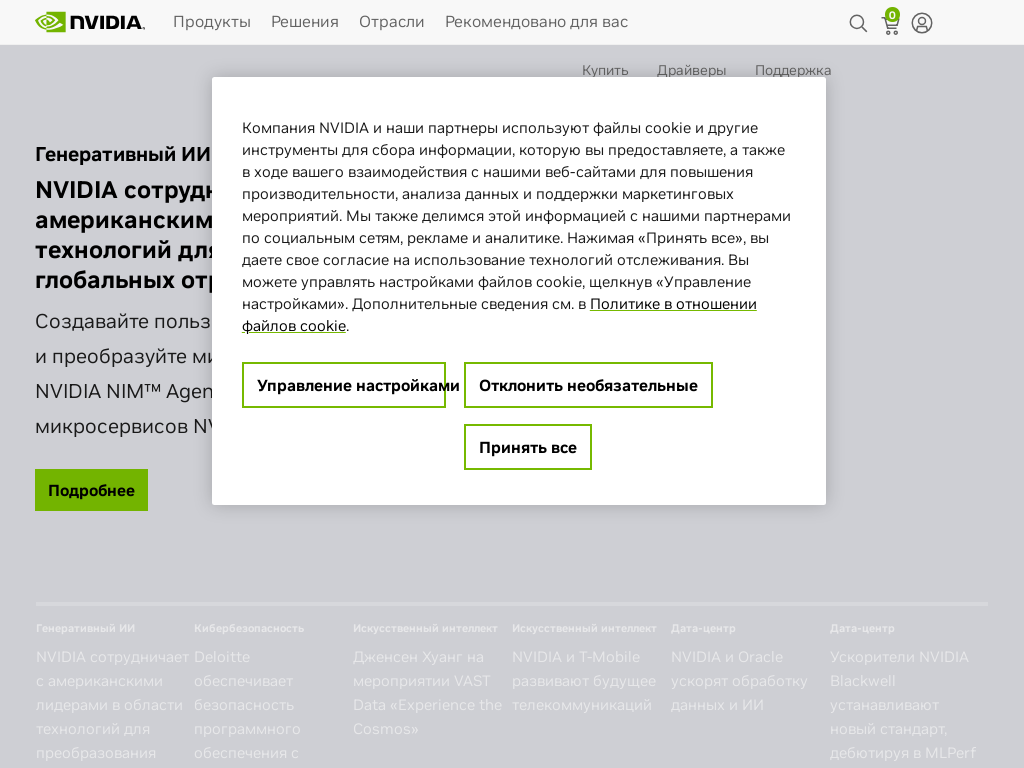Open the Продукты menu
1024x768 pixels.
[212, 22]
